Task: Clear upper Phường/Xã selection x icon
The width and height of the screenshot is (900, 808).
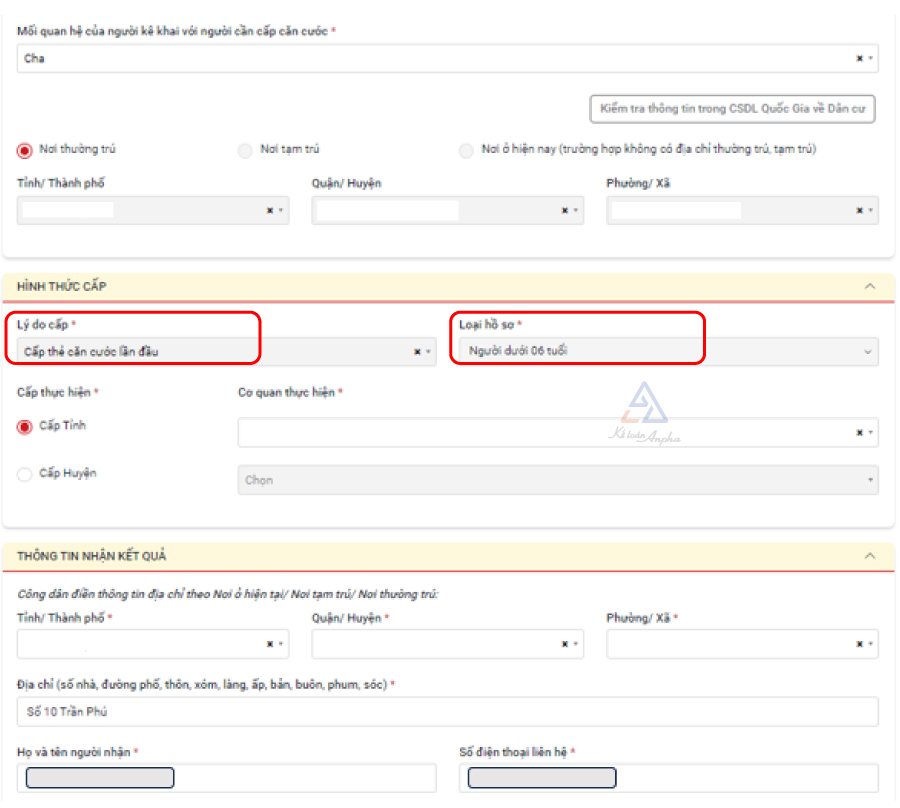Action: (x=859, y=211)
